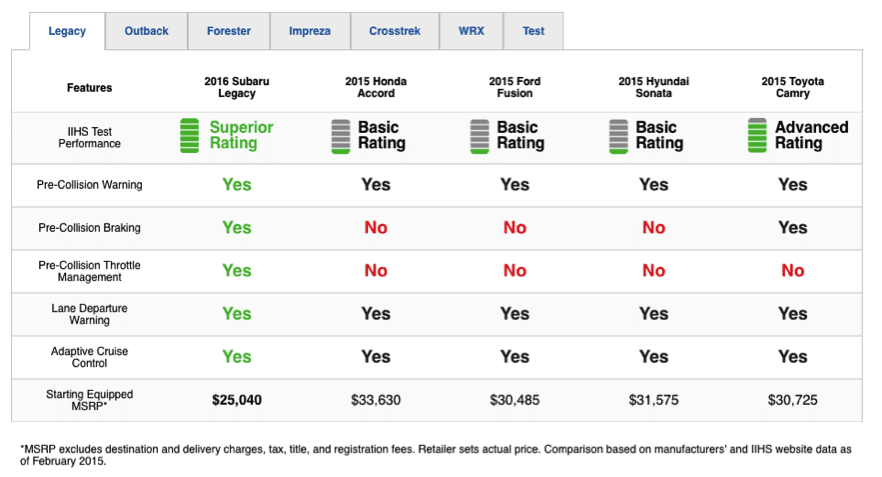
Task: Click the Honda Accord basic rating bars icon
Action: pyautogui.click(x=341, y=136)
